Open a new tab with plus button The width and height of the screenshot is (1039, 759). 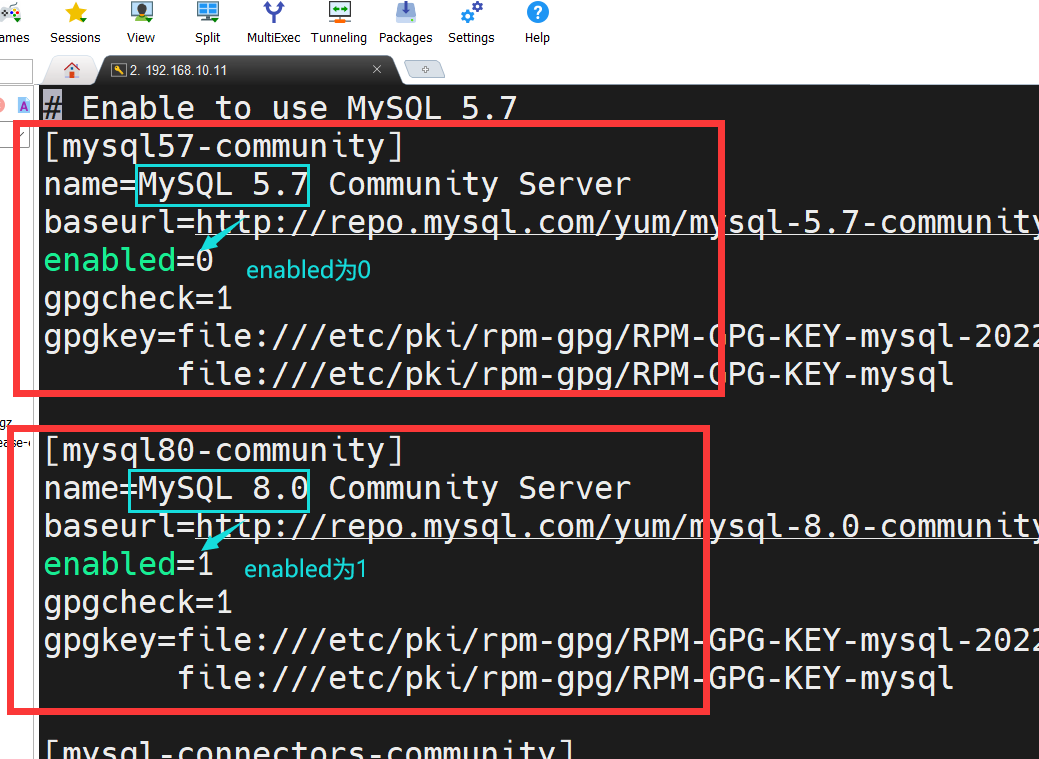pos(425,69)
